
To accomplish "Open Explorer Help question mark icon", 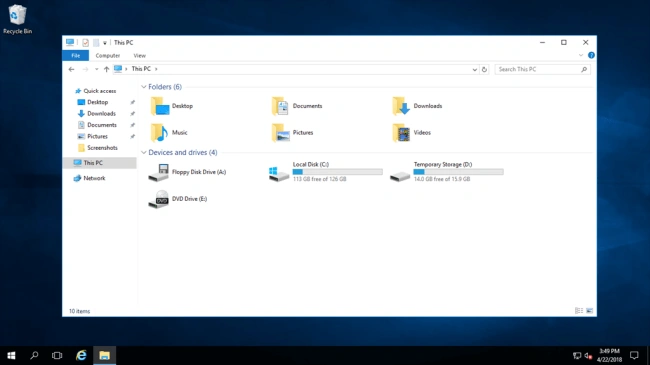I will click(x=591, y=55).
